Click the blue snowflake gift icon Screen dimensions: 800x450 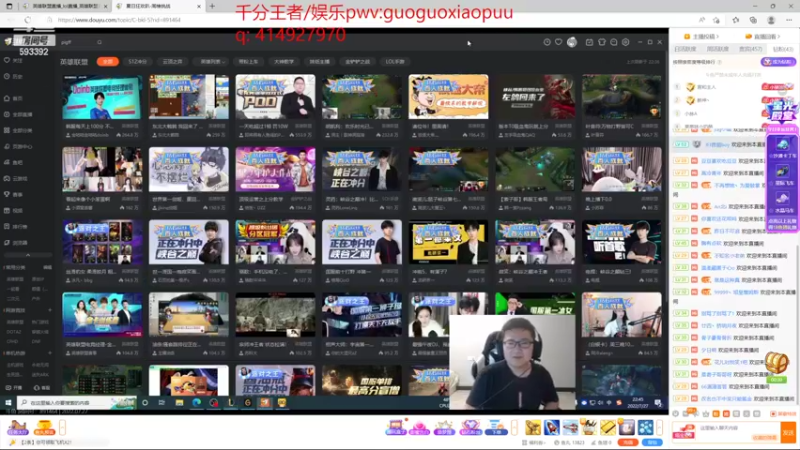click(645, 427)
